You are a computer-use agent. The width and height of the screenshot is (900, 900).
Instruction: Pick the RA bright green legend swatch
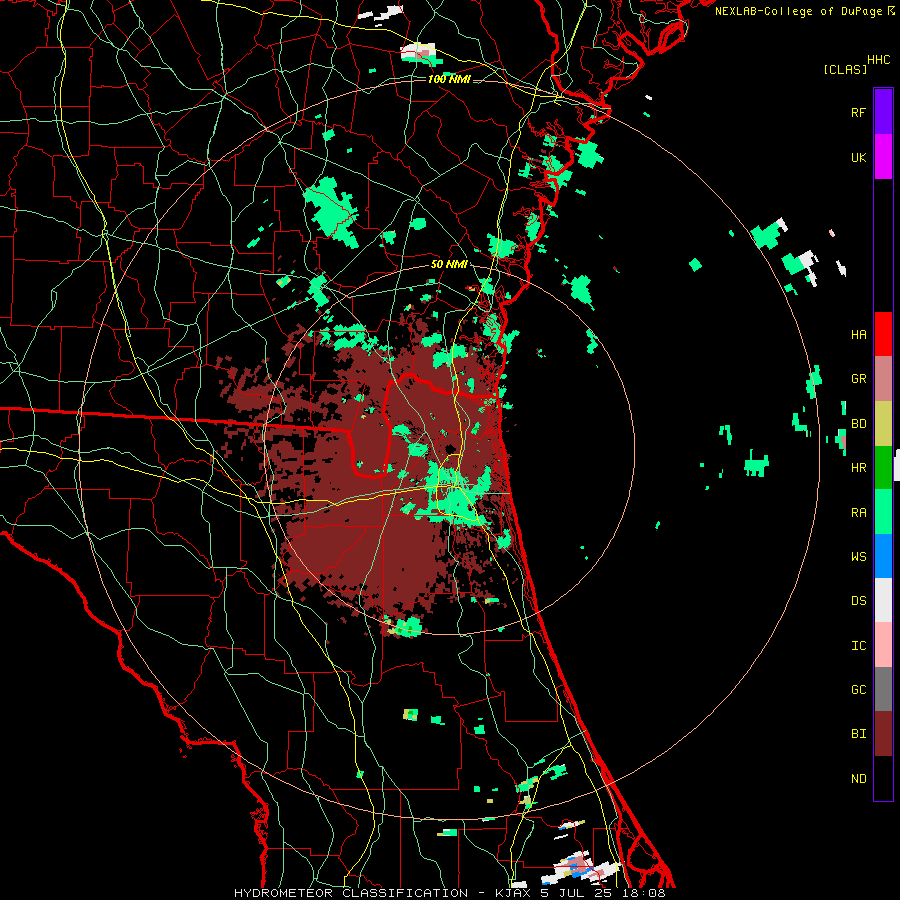click(883, 512)
